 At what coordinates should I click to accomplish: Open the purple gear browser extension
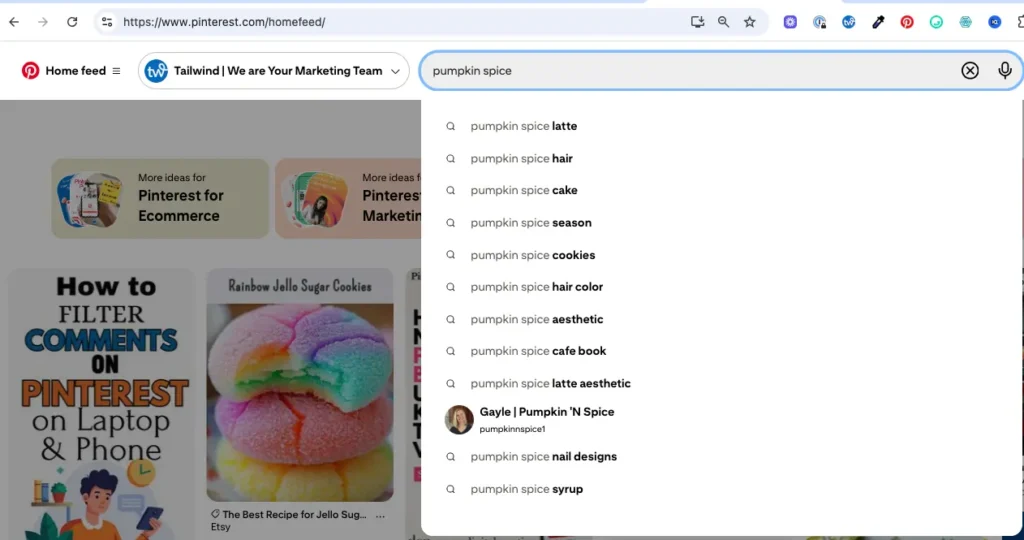coord(790,22)
